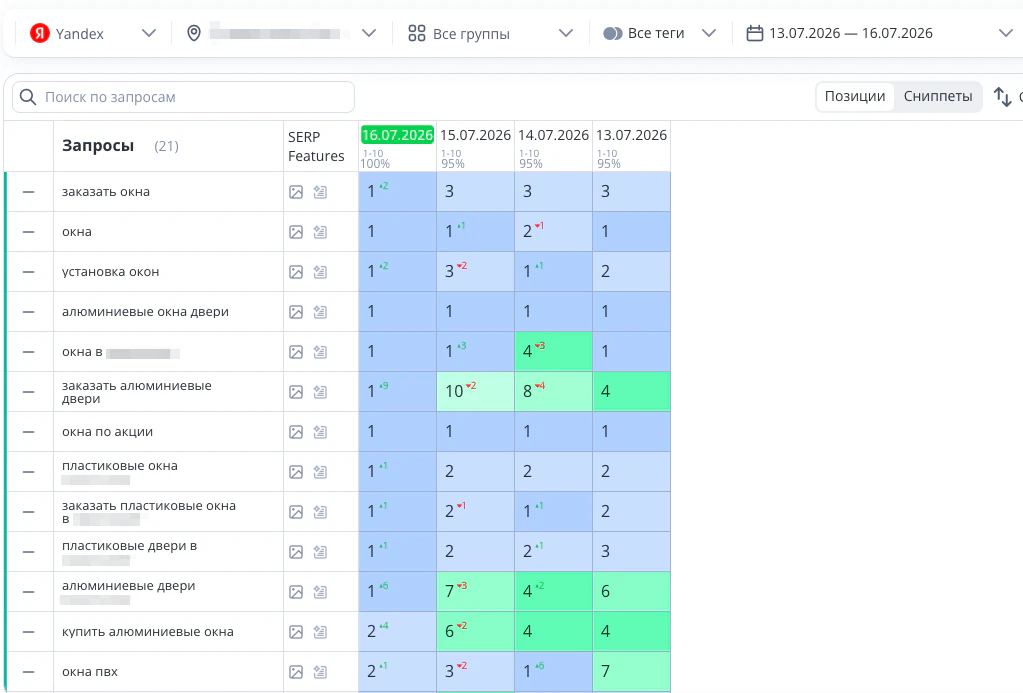Click the Запросы column header
This screenshot has width=1023, height=693.
98,146
